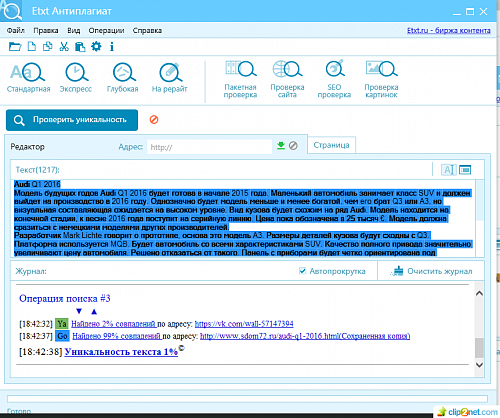Create a new document with blank page icon

point(32,47)
